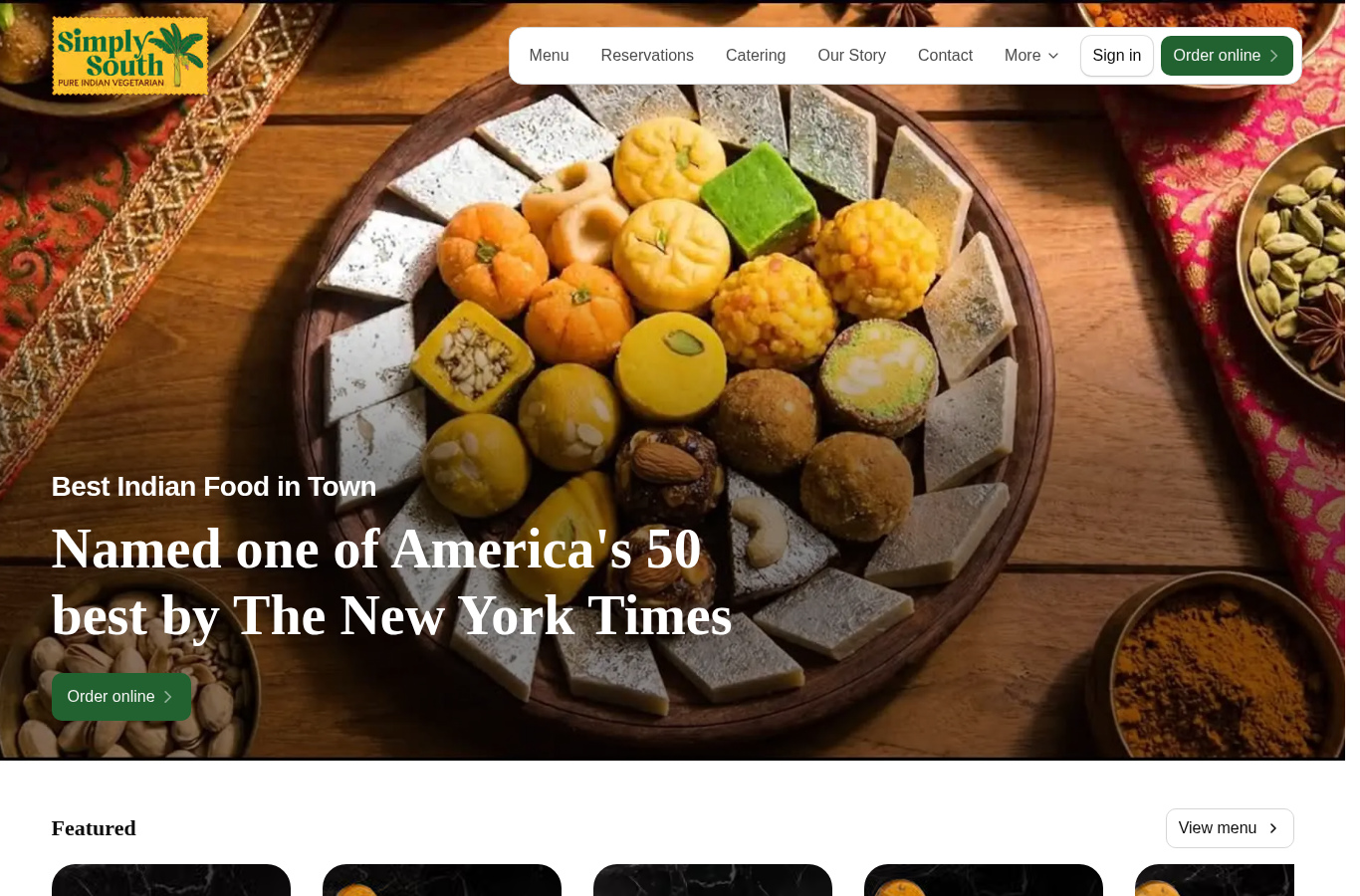This screenshot has width=1360, height=896.
Task: Go to Reservations
Action: coord(647,56)
